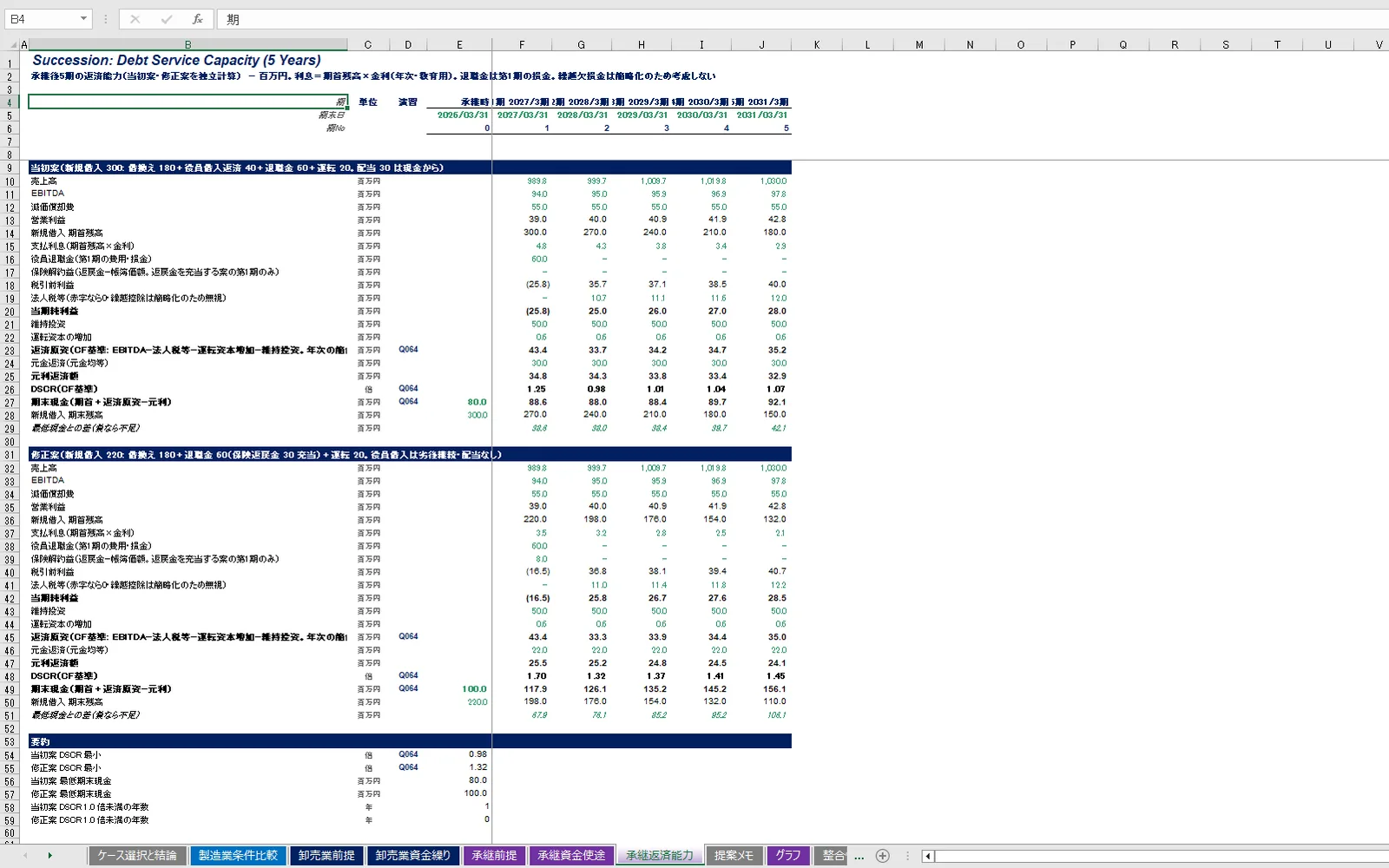This screenshot has width=1389, height=868.
Task: Select row 26 header
Action: 10,390
